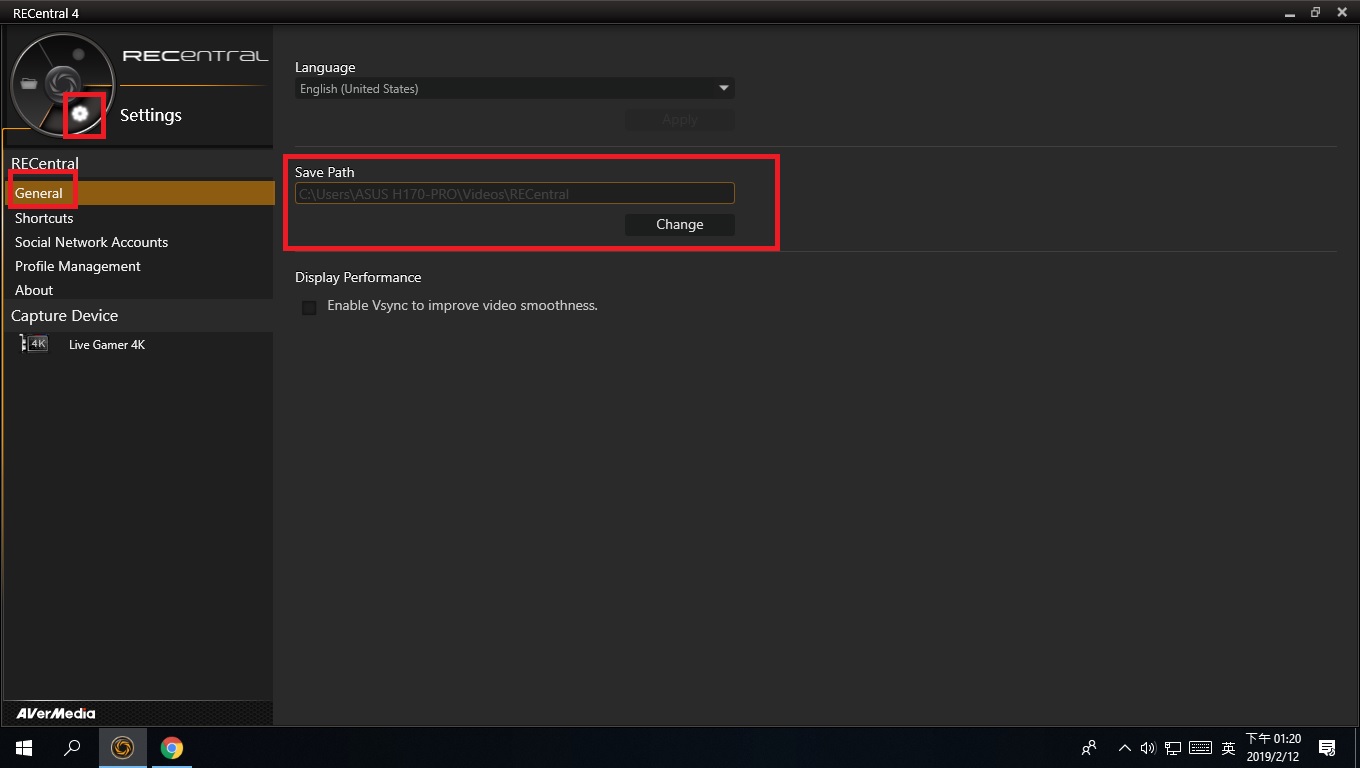Show hidden system tray icons
Image resolution: width=1360 pixels, height=768 pixels.
(1124, 748)
